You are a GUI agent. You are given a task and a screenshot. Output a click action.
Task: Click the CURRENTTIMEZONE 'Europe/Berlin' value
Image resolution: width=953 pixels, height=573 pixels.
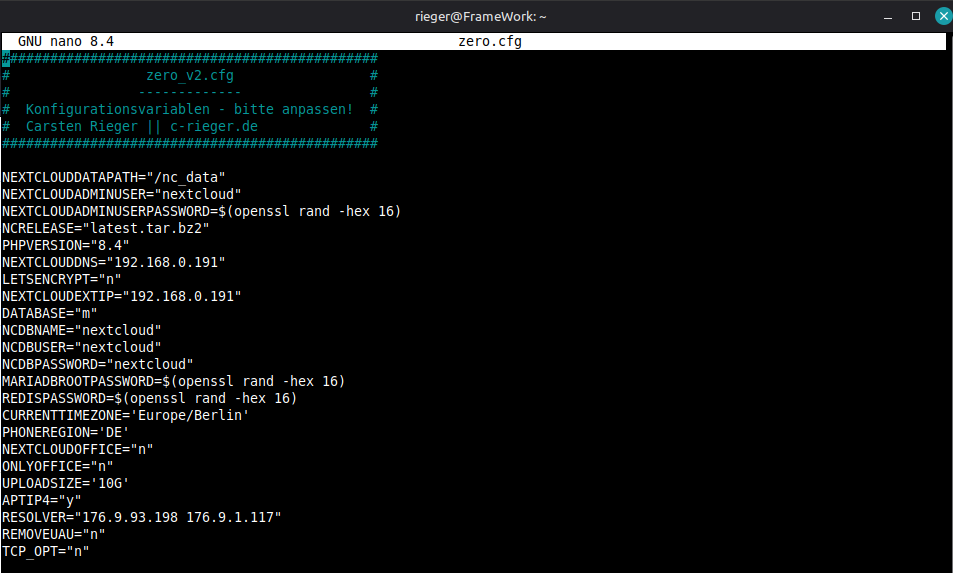point(189,415)
